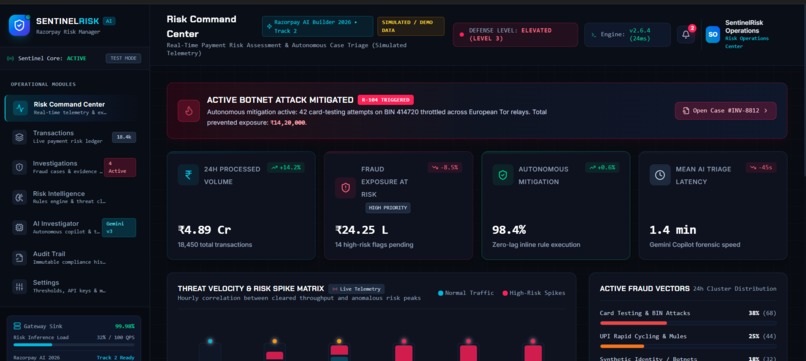Click the 4 Active badge on Investigations
The image size is (806, 361).
(x=120, y=167)
